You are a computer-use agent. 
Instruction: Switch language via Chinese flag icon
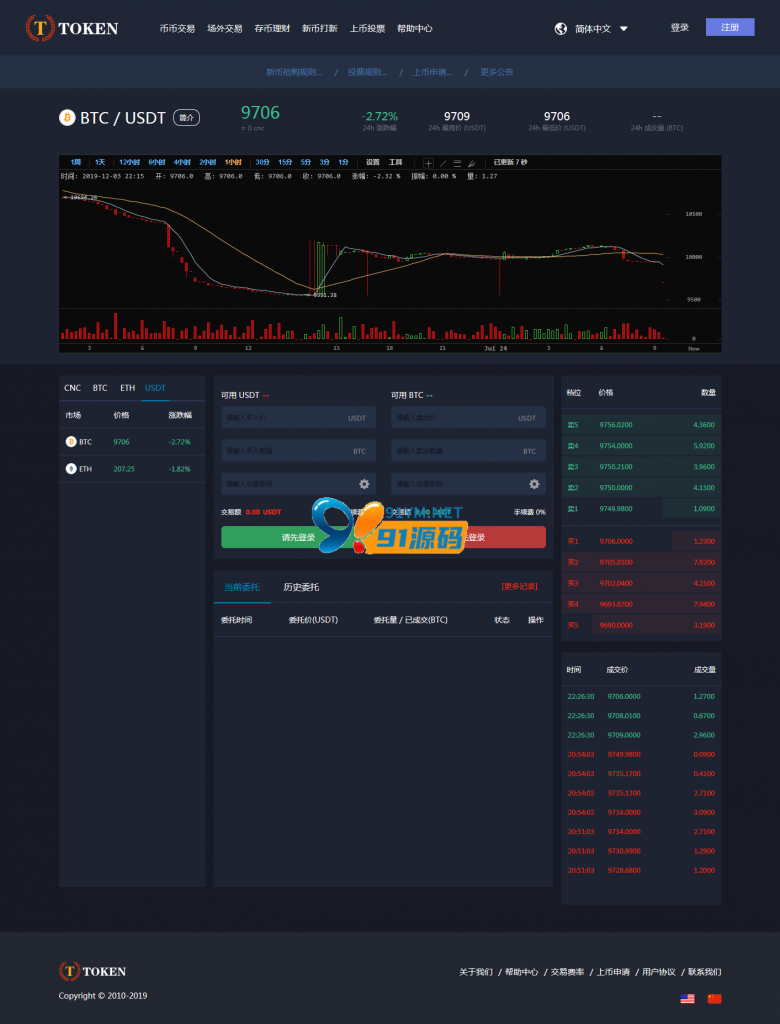(715, 999)
